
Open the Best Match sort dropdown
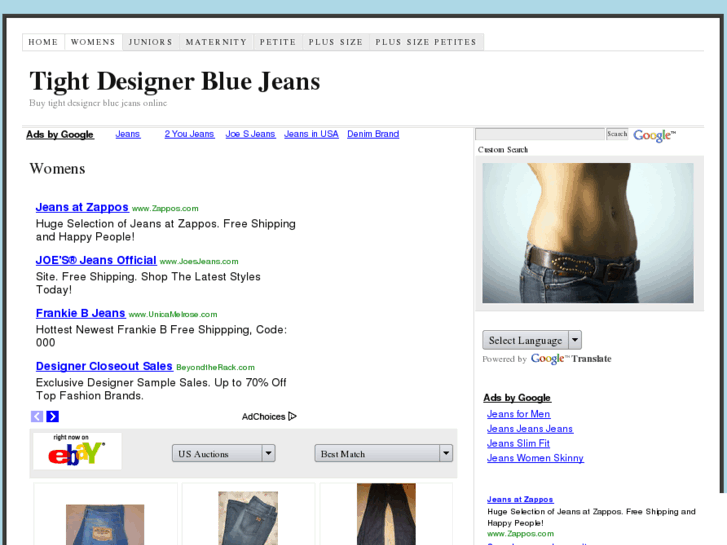(383, 453)
